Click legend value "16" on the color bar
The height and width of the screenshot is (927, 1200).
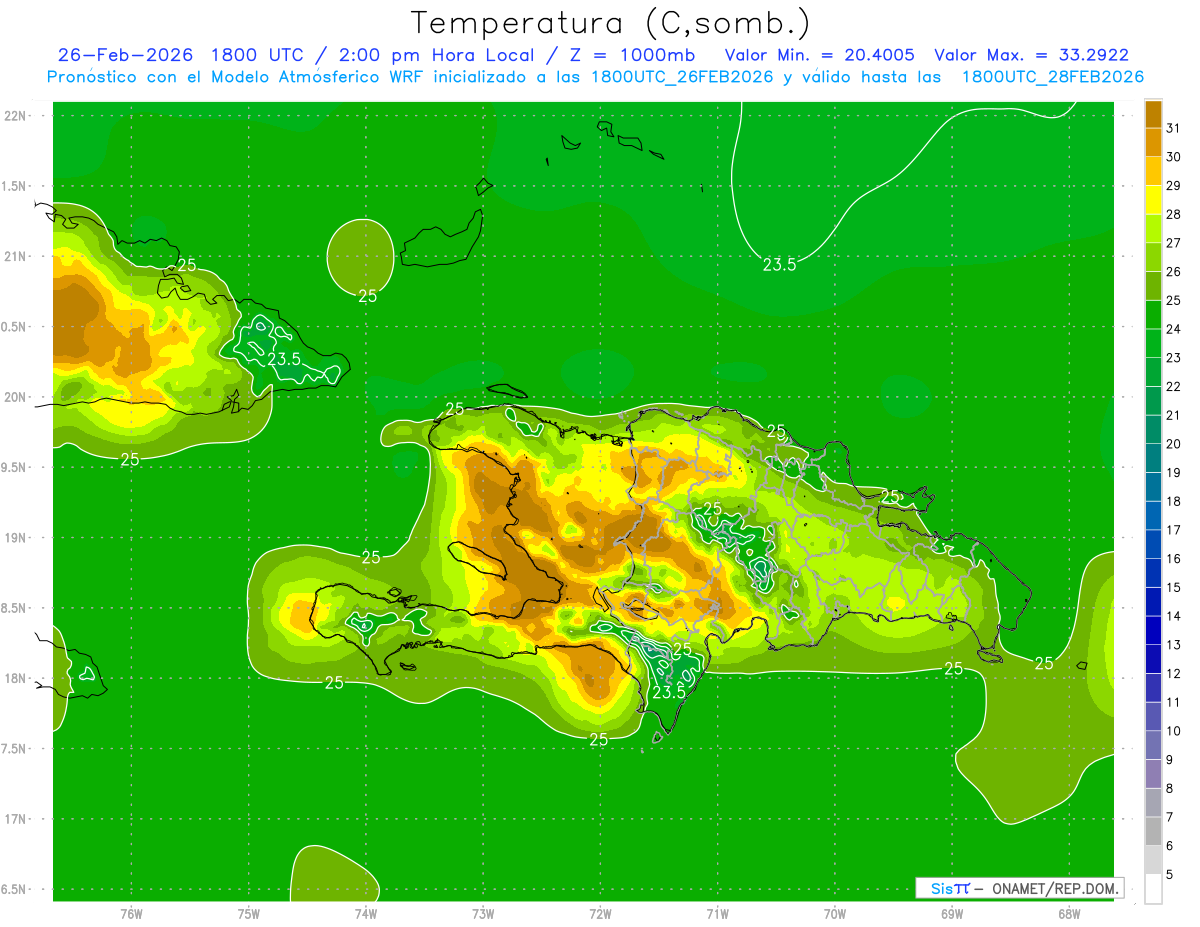[1174, 559]
